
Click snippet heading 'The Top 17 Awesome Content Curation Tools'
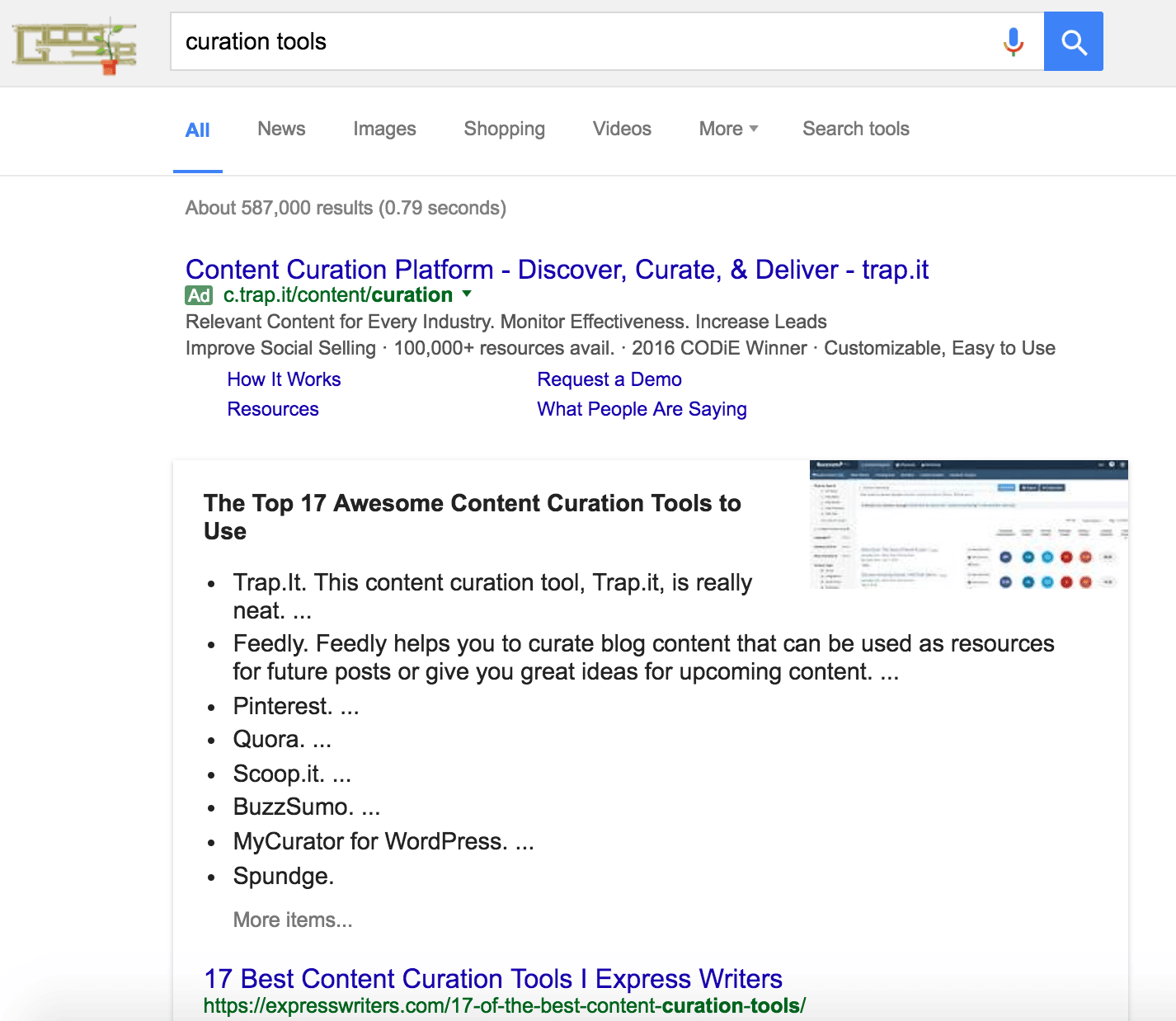pos(472,516)
